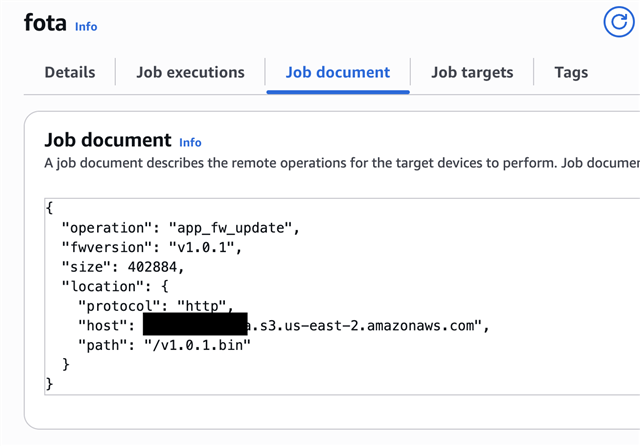
Task: Click the Info link beside Job document heading
Action: [190, 142]
